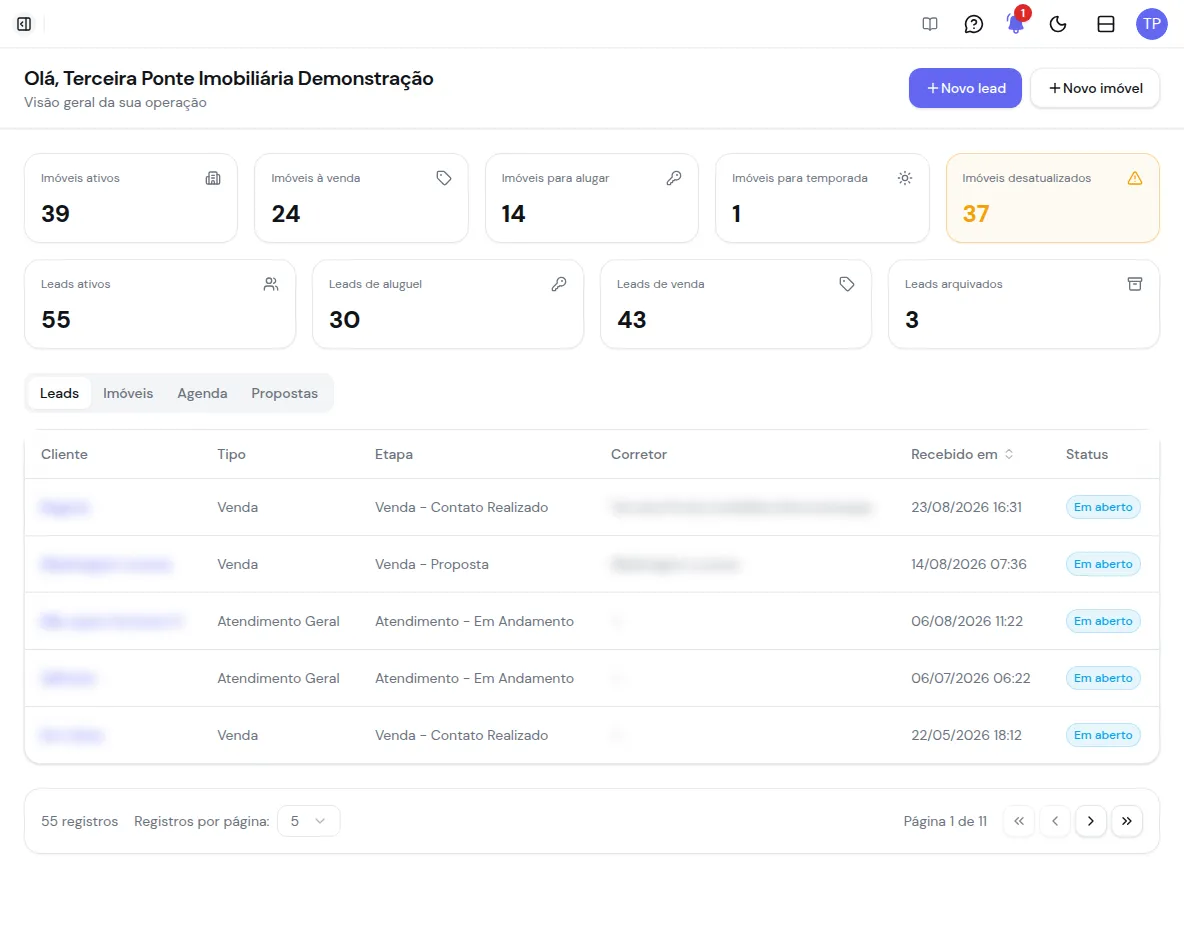The height and width of the screenshot is (940, 1184).
Task: Click Em aberto badge for 14/08/2026 lead
Action: tap(1102, 565)
